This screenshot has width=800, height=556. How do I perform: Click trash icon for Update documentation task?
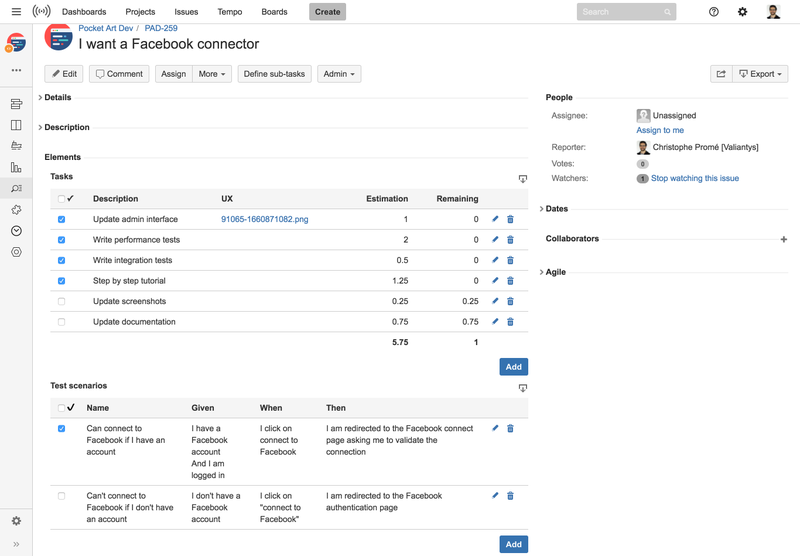(510, 322)
